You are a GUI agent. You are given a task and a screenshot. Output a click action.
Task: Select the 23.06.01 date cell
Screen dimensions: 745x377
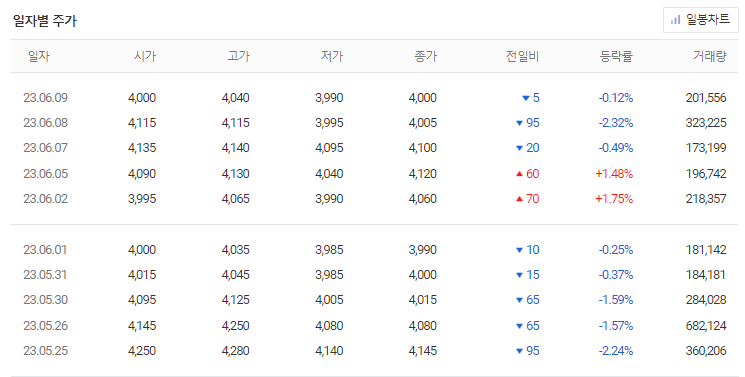pos(45,250)
